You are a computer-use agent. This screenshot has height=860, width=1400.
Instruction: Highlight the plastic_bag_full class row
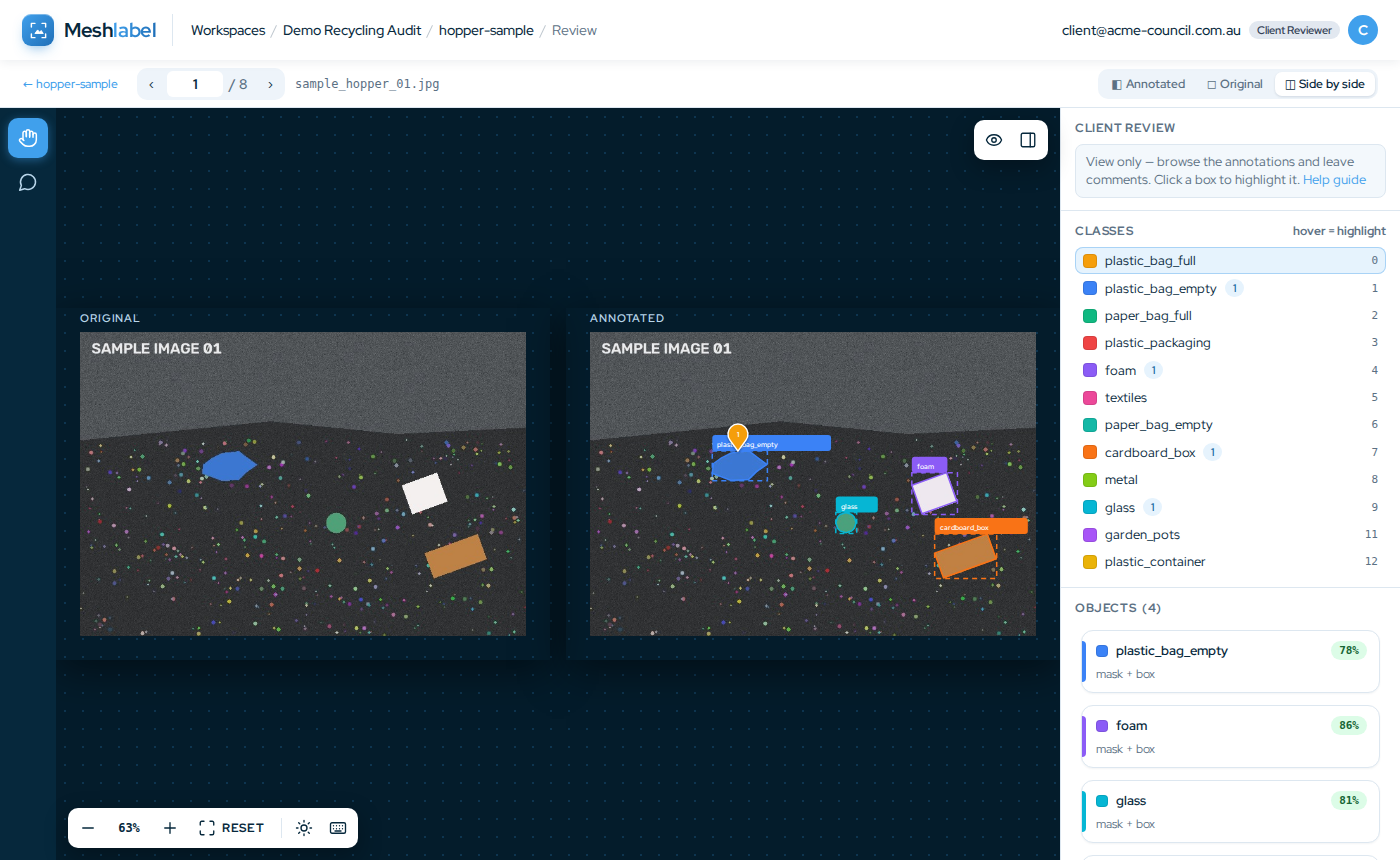tap(1230, 261)
